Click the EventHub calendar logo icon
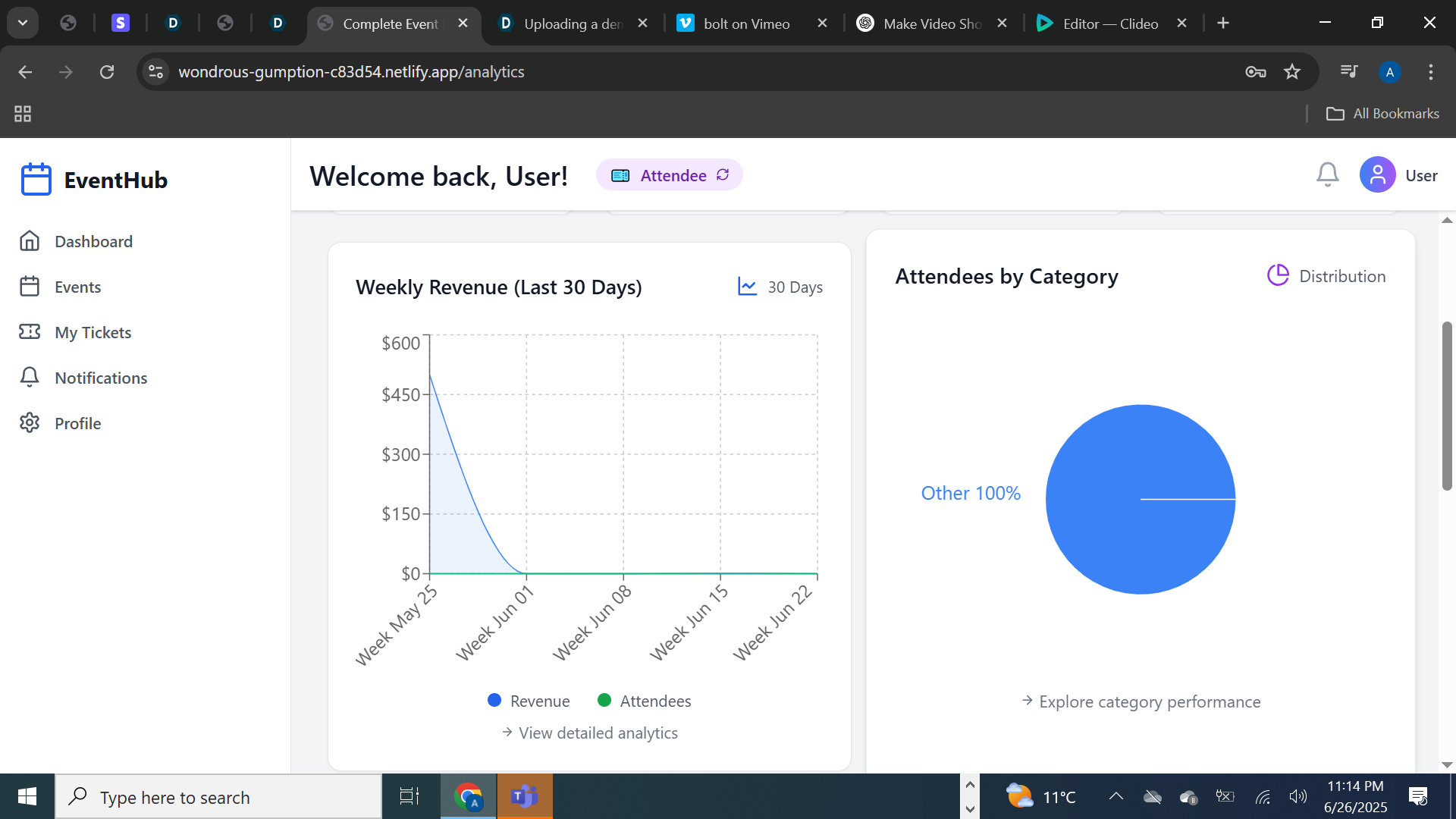The width and height of the screenshot is (1456, 819). [x=36, y=180]
